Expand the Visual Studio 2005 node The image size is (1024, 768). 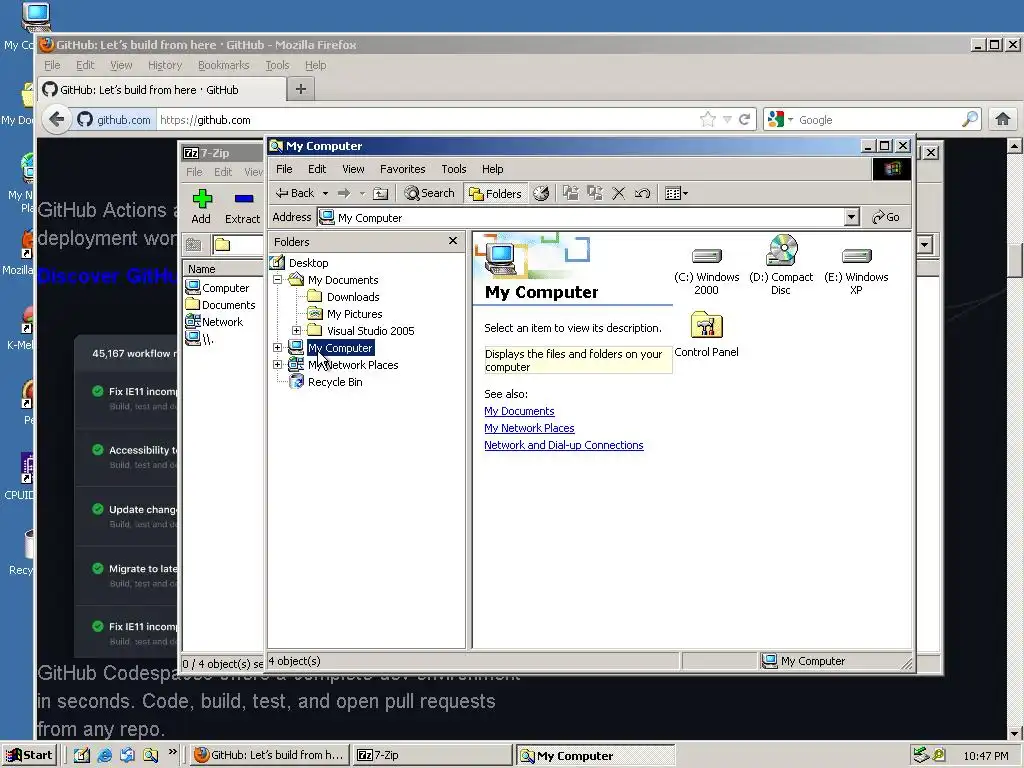tap(296, 330)
